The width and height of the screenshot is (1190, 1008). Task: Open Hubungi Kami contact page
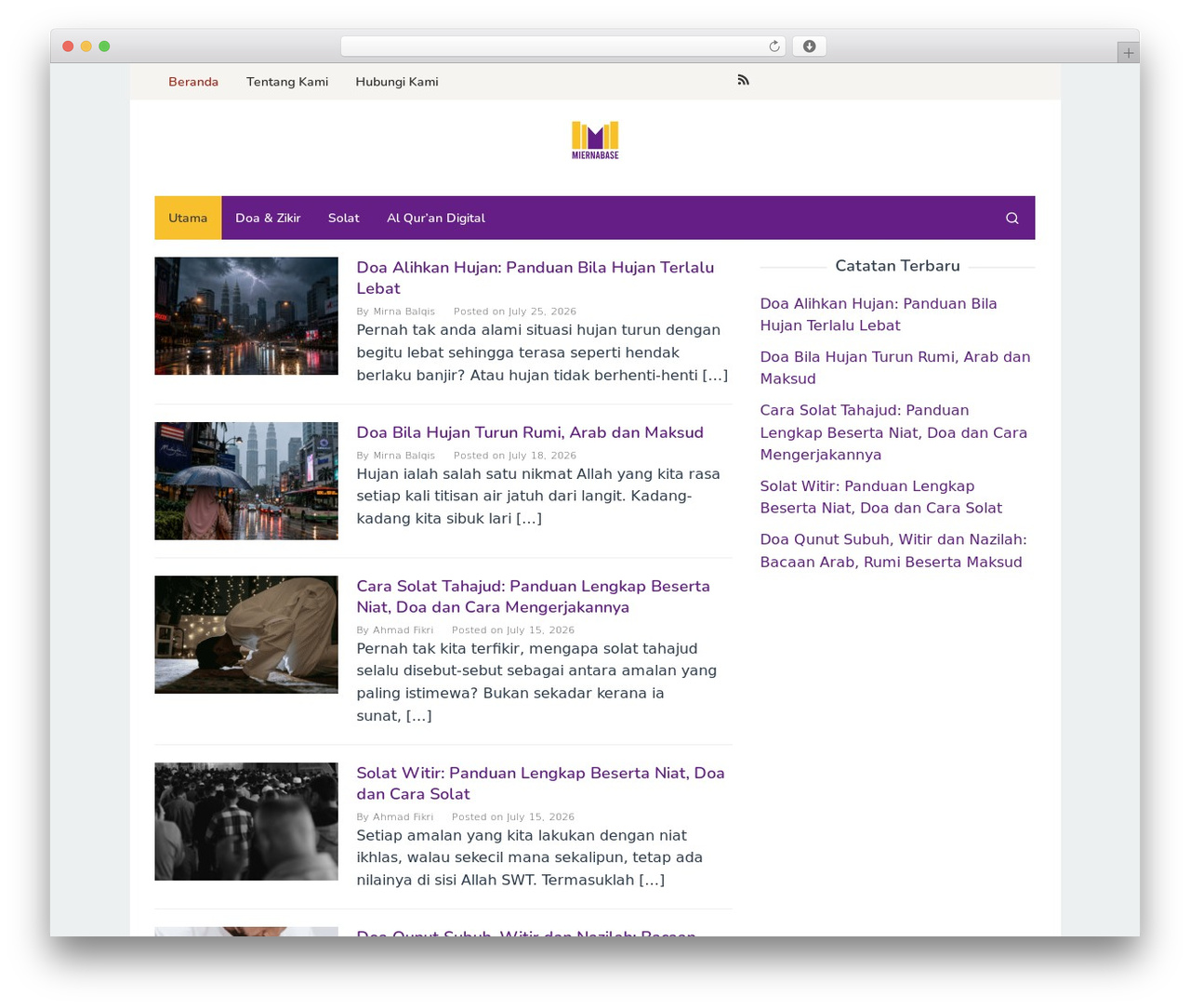(x=397, y=82)
